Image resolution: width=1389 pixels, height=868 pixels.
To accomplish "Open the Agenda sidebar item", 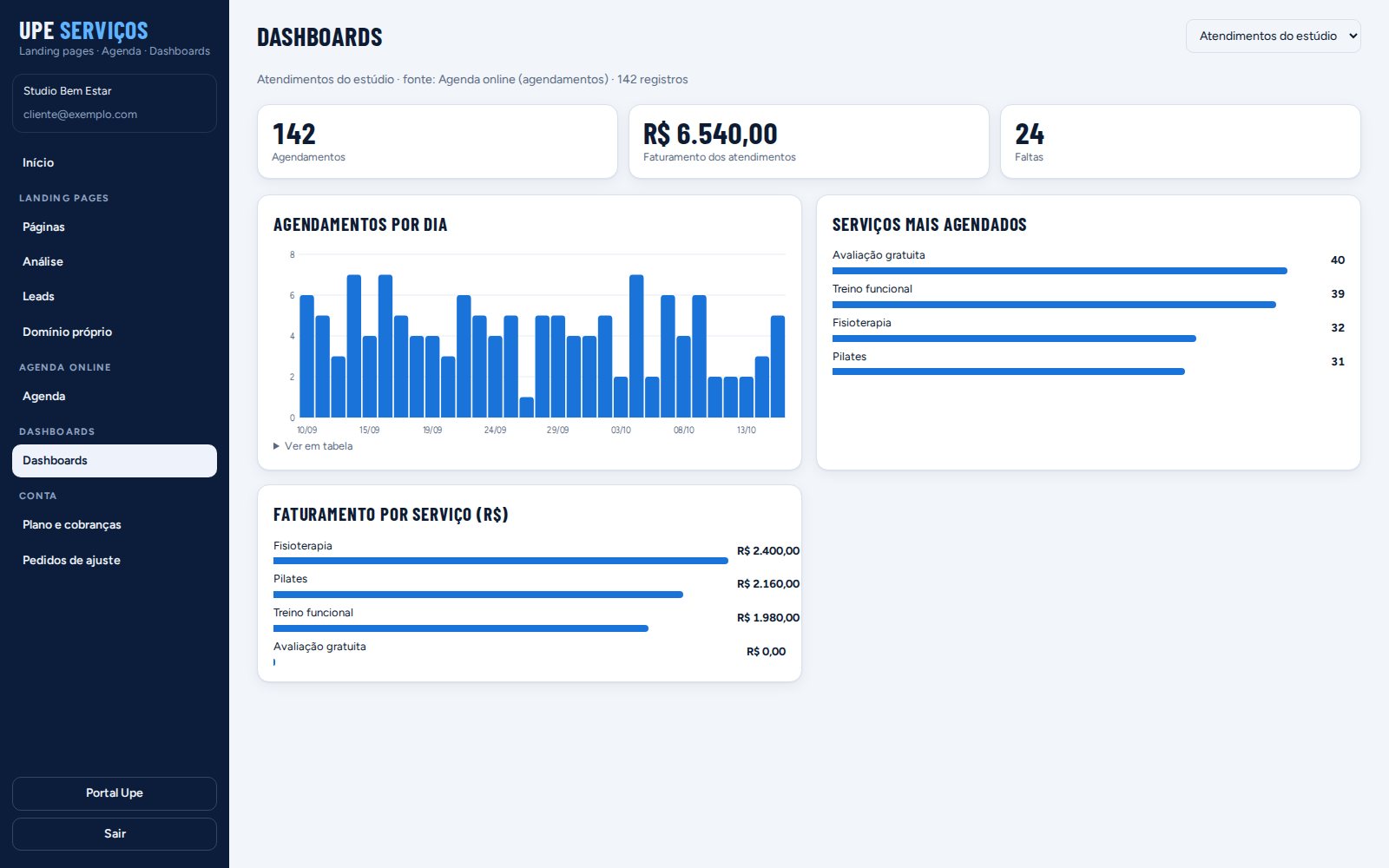I will [x=115, y=396].
